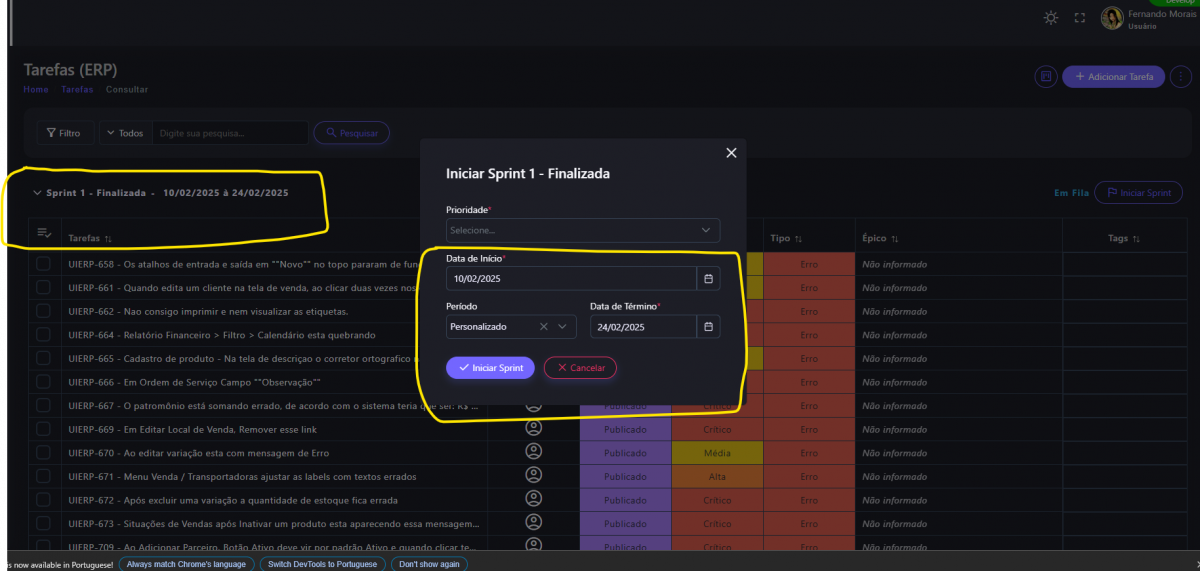Image resolution: width=1200 pixels, height=571 pixels.
Task: Collapse the Sprint 1 - Finalizada section
Action: click(x=37, y=193)
